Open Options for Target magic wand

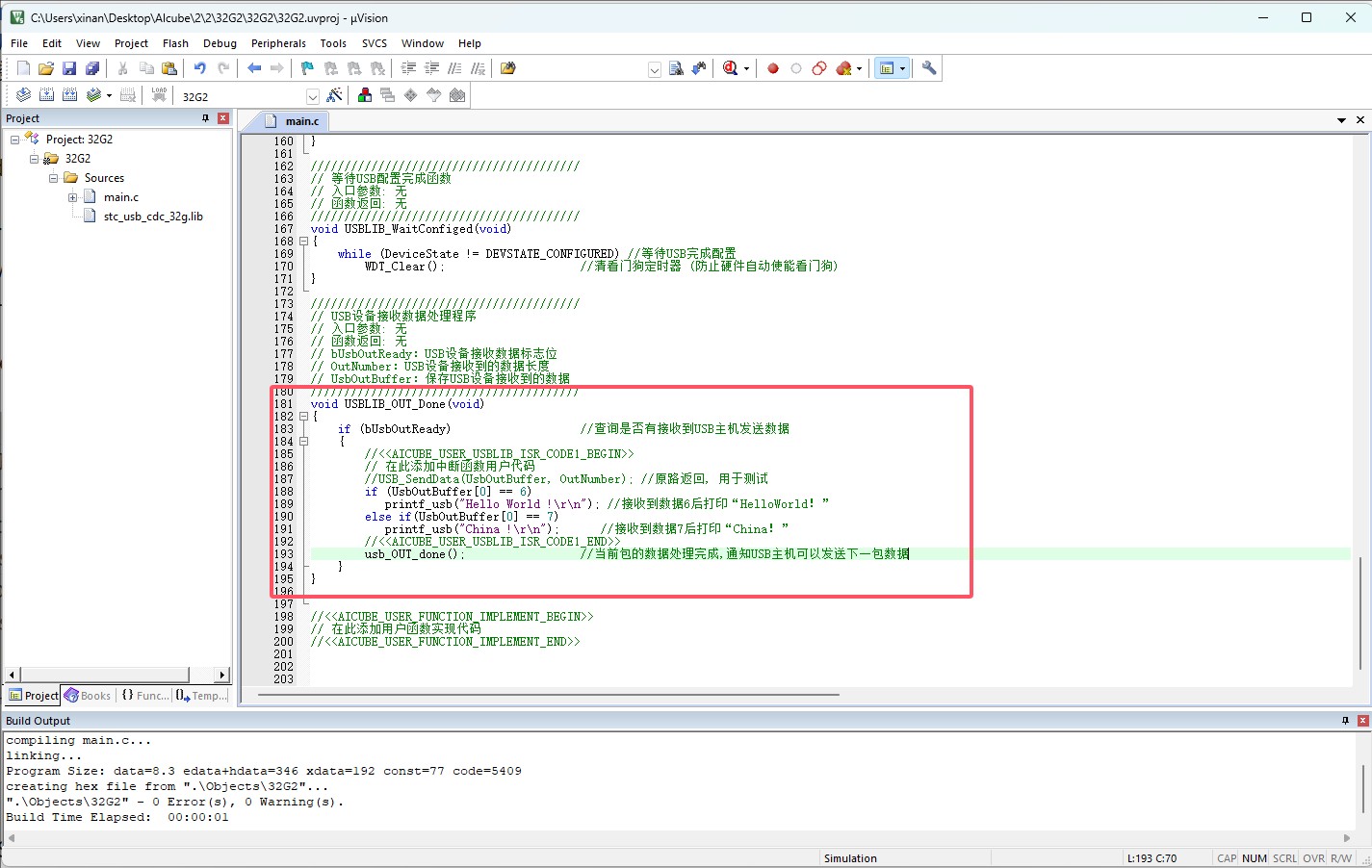334,95
